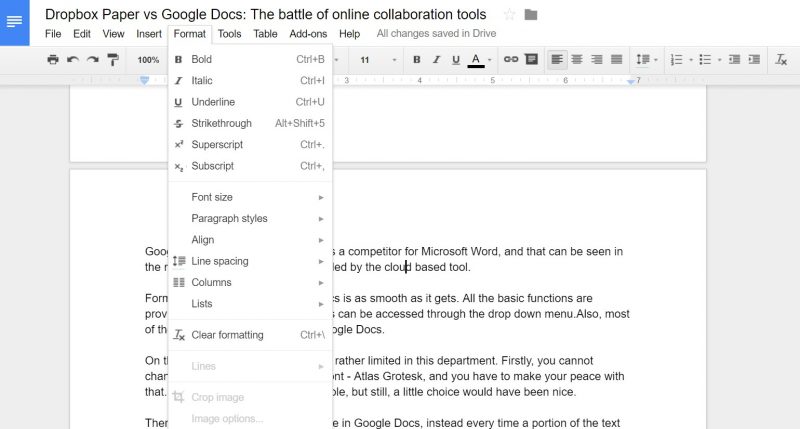Expand the Paragraph styles submenu

pos(250,219)
